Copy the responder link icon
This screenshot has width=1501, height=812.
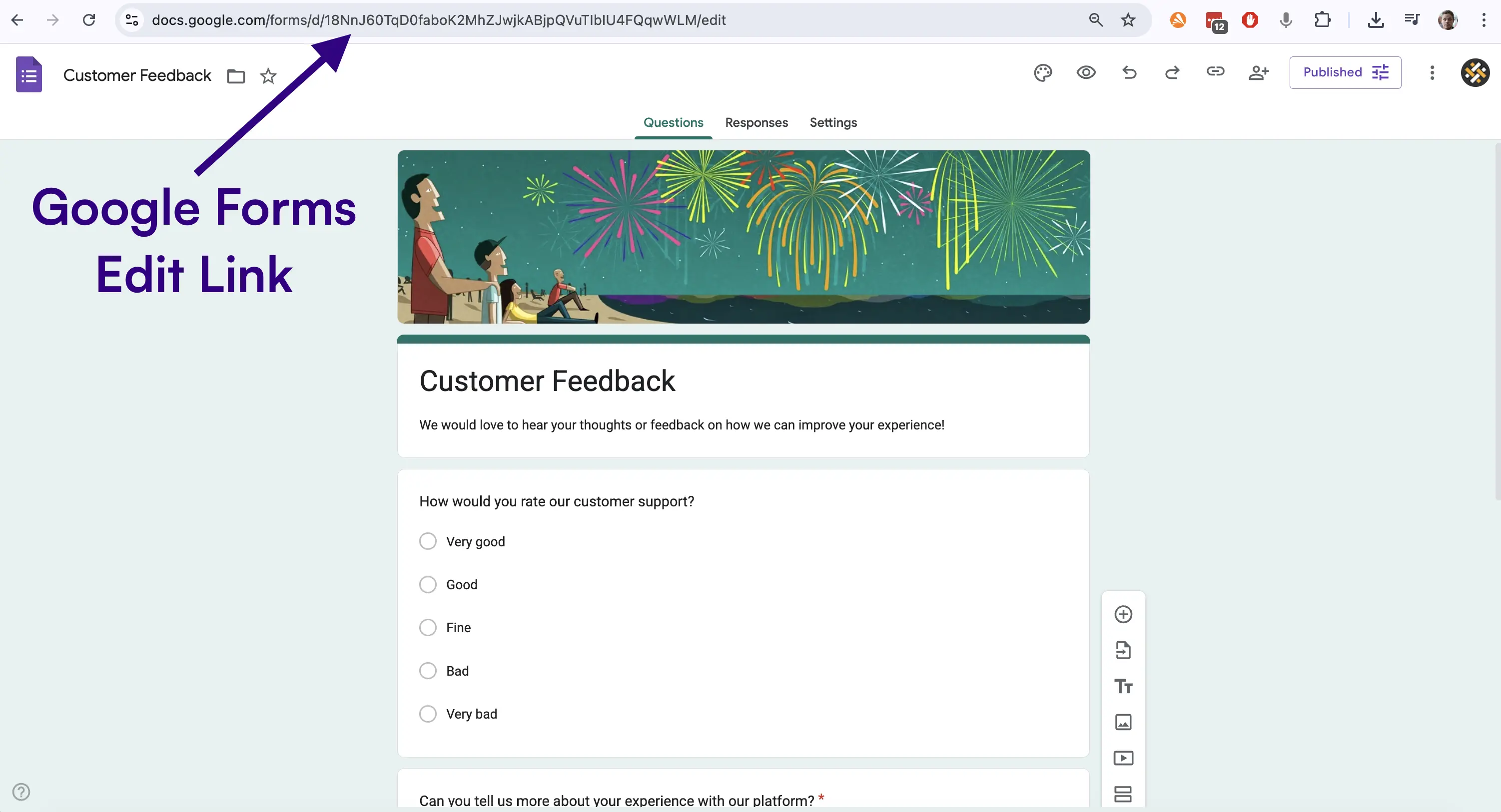click(1216, 72)
